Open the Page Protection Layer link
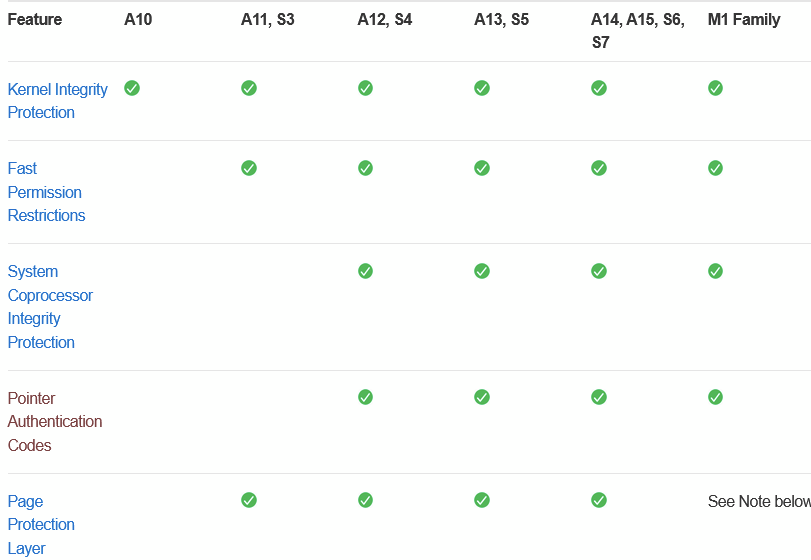The width and height of the screenshot is (811, 560). [x=41, y=525]
